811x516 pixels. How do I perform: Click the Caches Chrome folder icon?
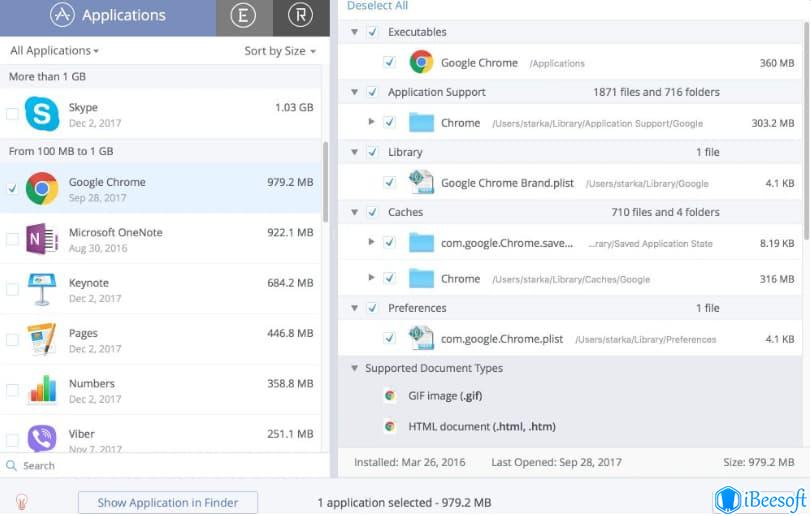click(x=421, y=278)
